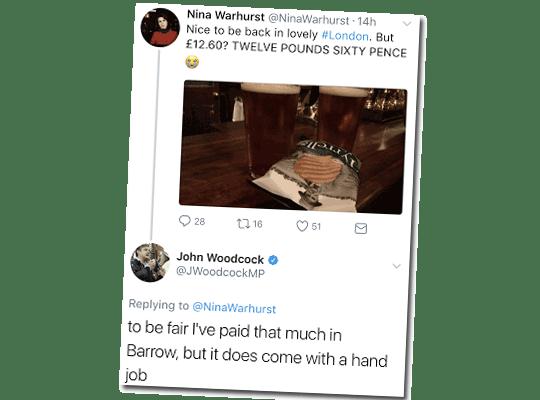Click the Nina Warhurst display name
540x400 pixels.
click(226, 16)
